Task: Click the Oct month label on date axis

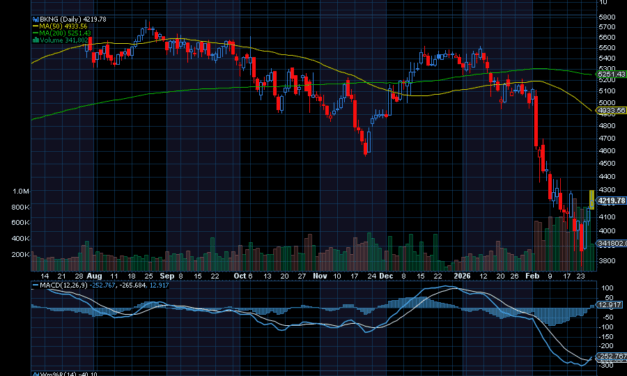Action: click(x=239, y=276)
